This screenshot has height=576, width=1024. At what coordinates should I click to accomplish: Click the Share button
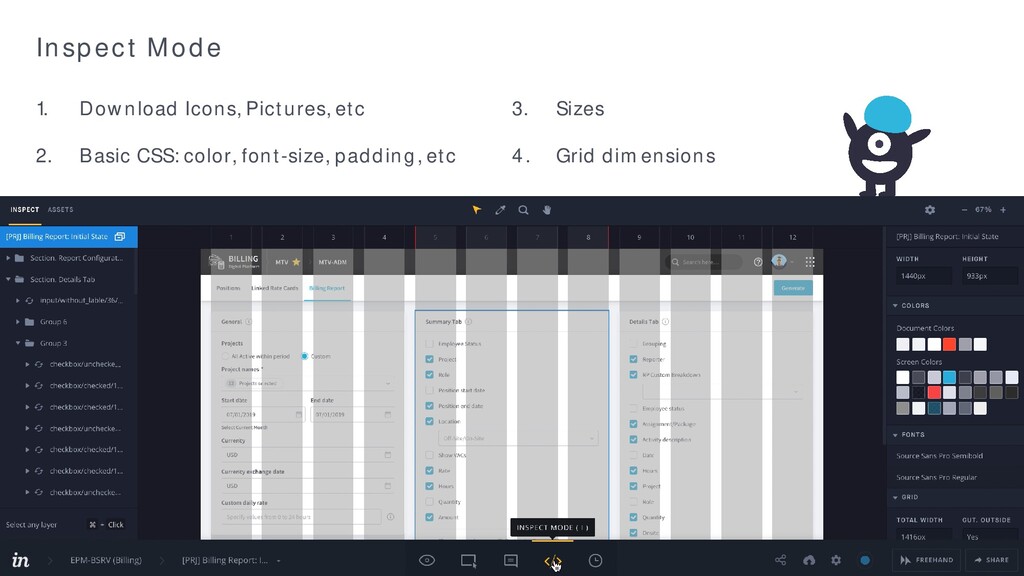(991, 560)
